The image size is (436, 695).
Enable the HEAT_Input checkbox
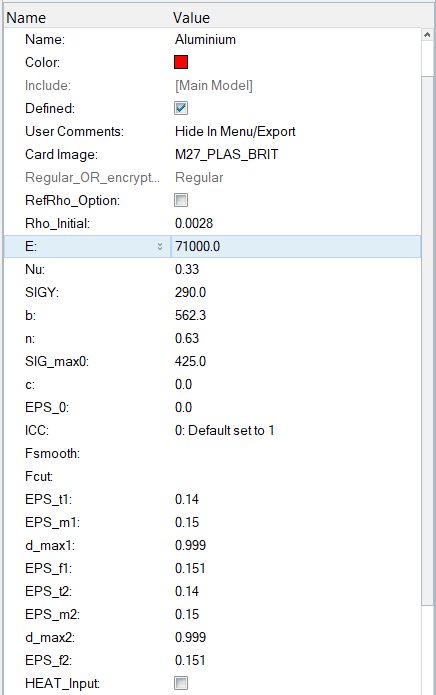[181, 683]
